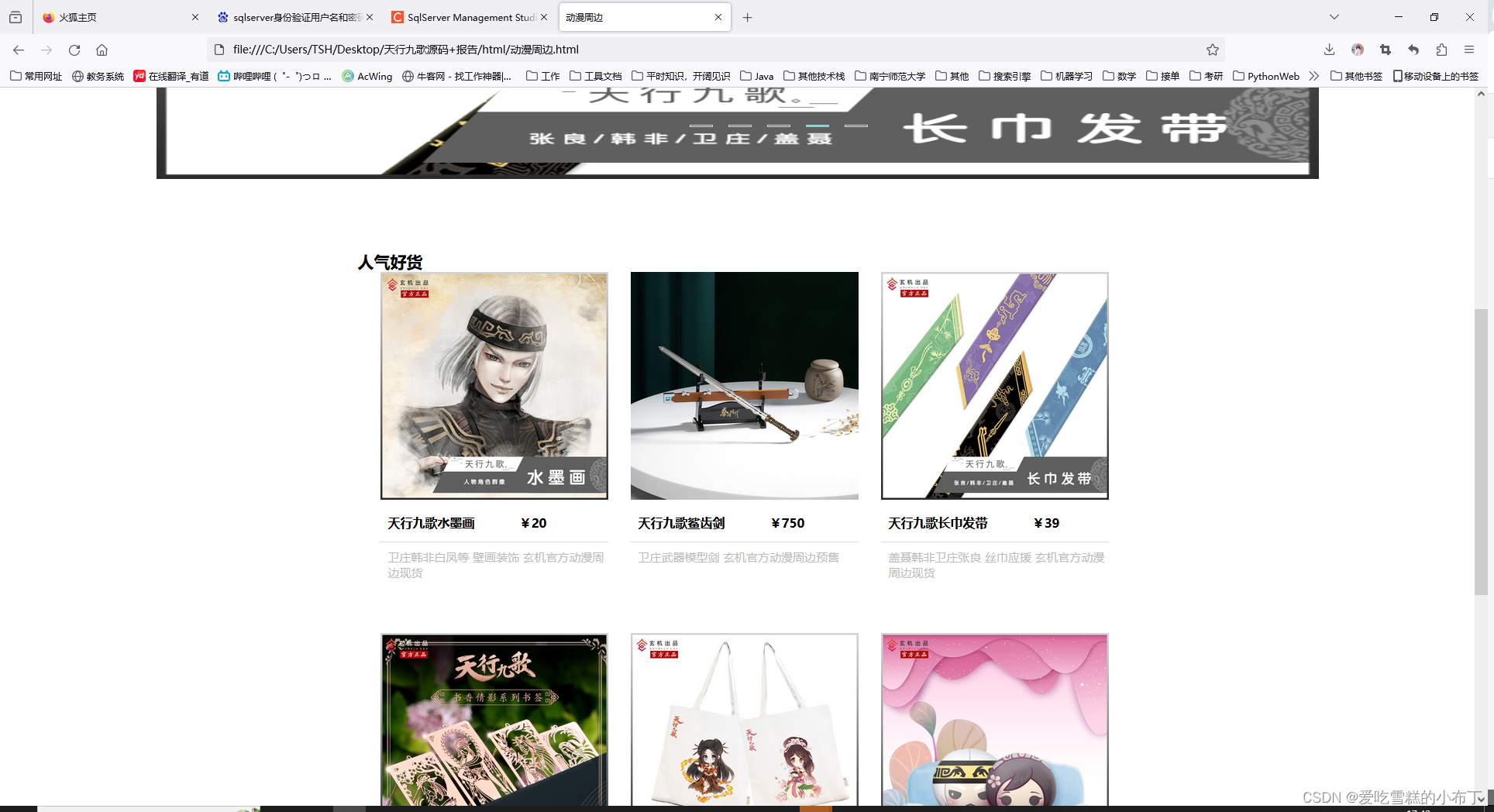Open a new tab with plus button

click(x=747, y=17)
